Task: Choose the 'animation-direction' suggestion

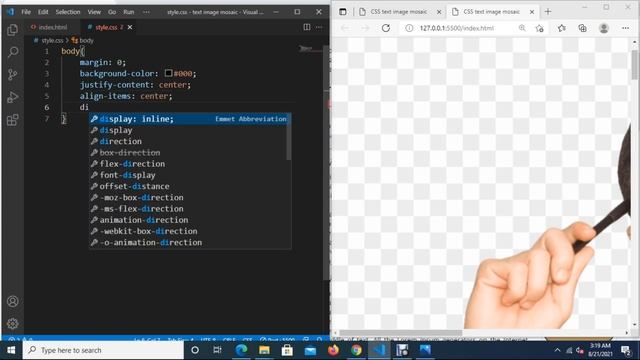Action: click(x=189, y=220)
